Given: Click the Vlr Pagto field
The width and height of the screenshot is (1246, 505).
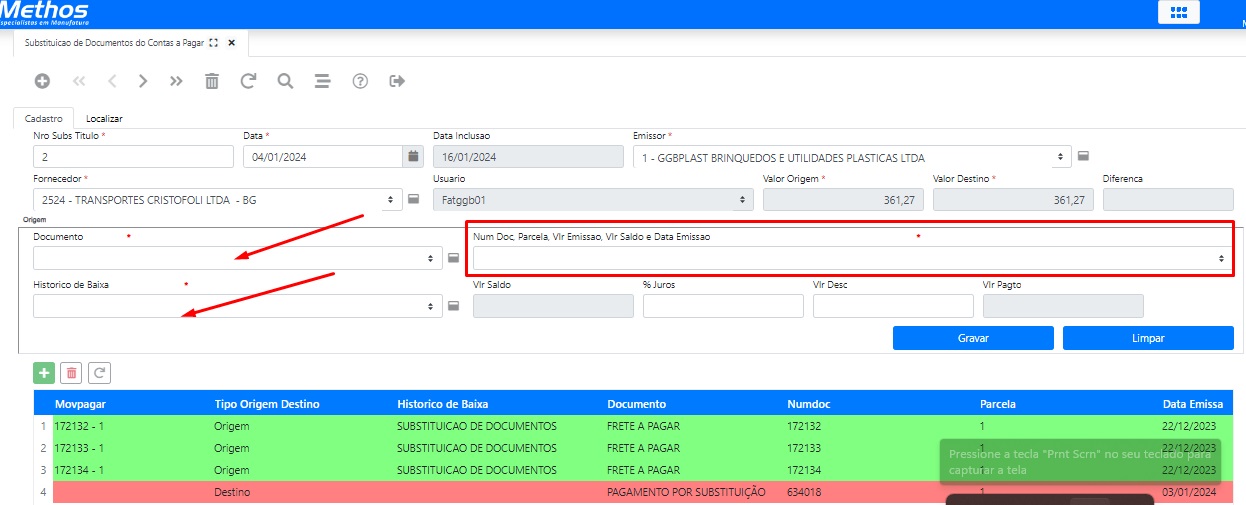Looking at the screenshot, I should click(1063, 306).
